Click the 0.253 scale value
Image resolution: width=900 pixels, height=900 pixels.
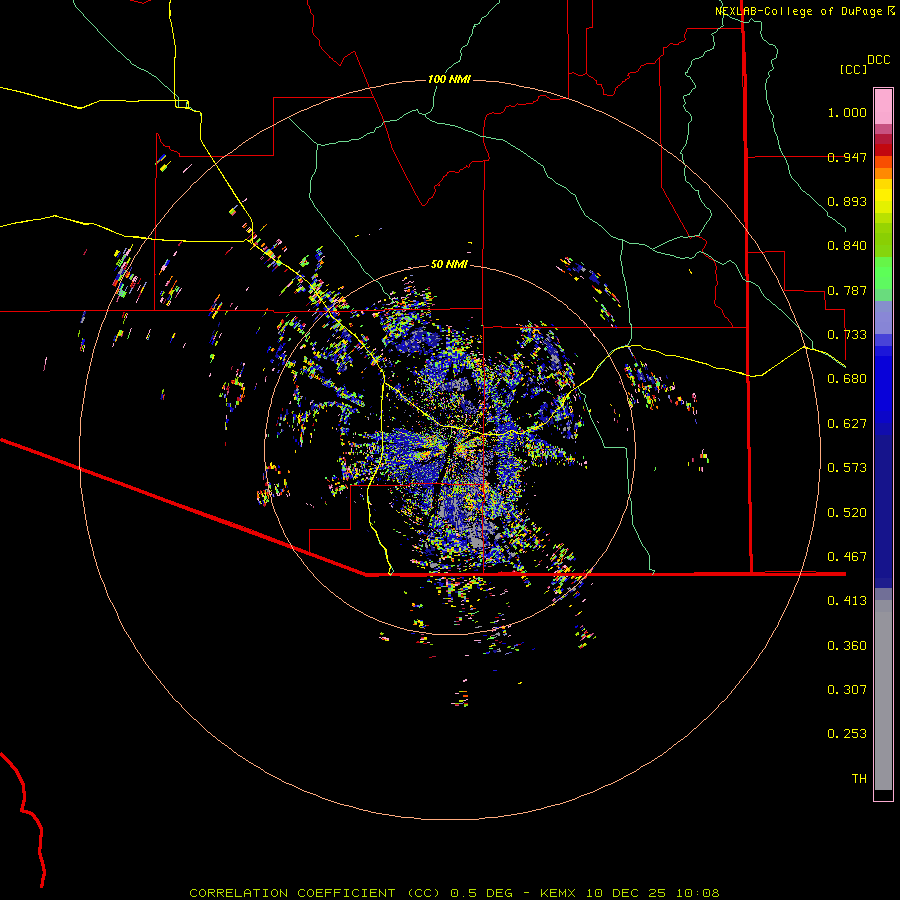click(847, 734)
